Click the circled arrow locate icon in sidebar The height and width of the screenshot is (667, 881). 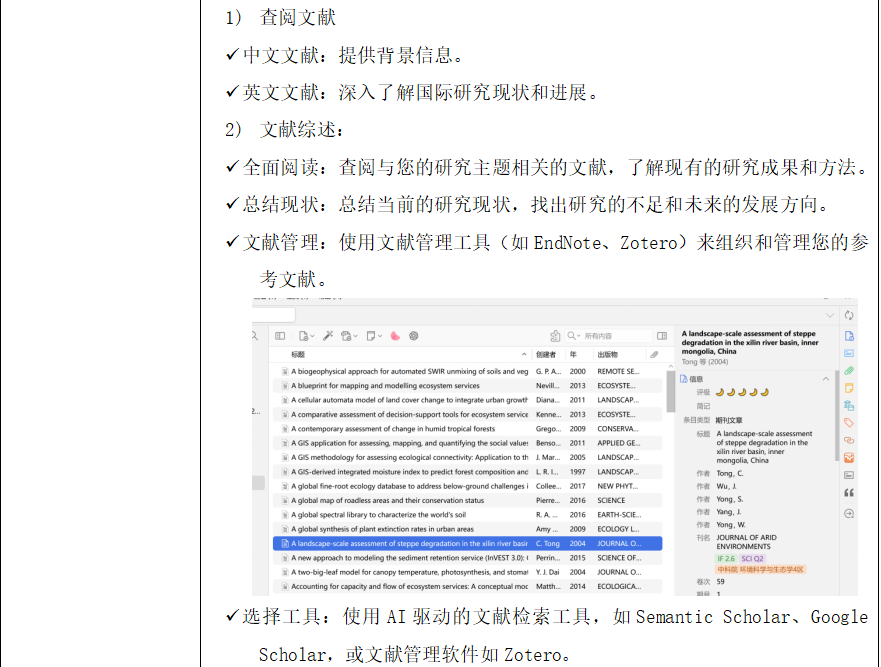(x=849, y=514)
